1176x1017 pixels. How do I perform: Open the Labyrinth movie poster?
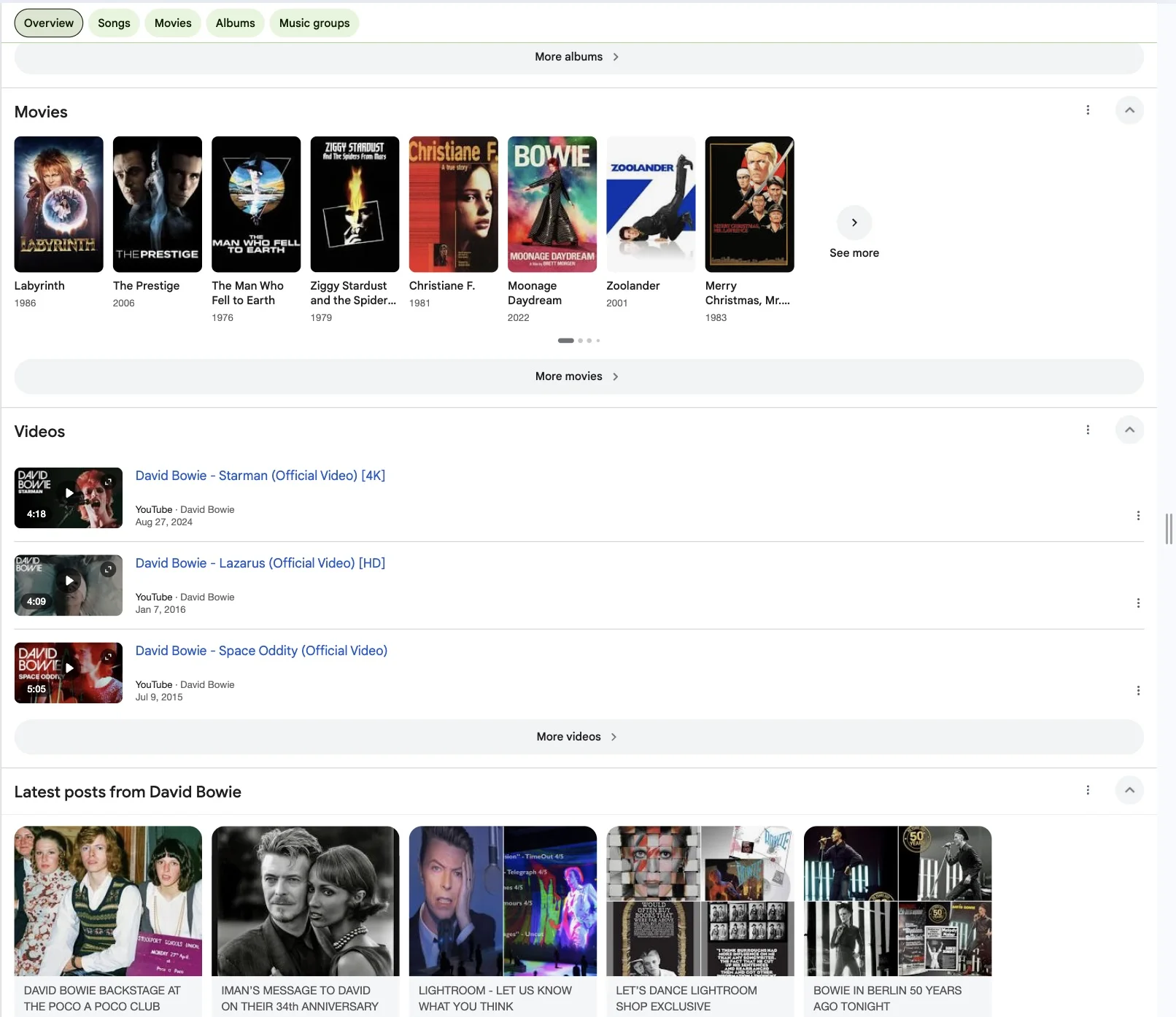[x=59, y=204]
